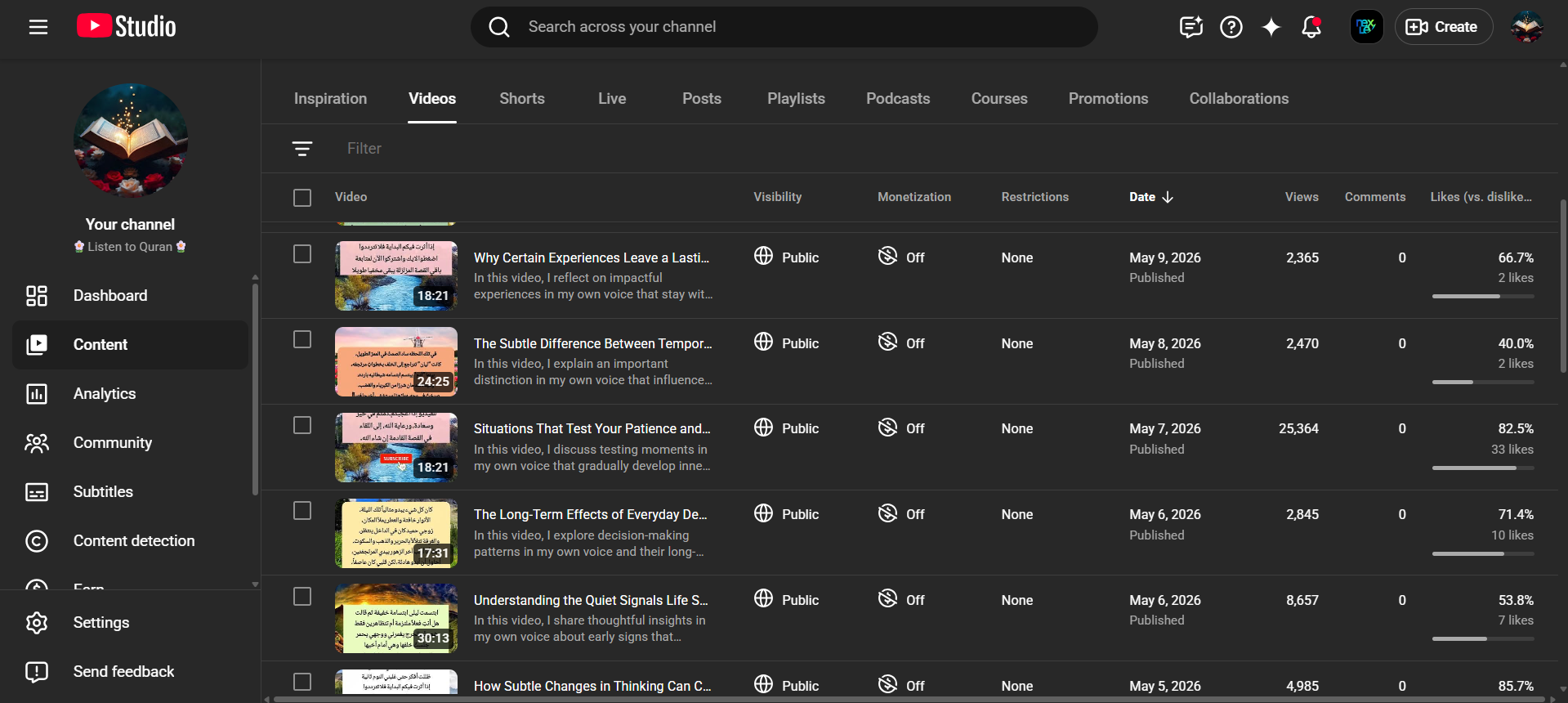Open Understanding the Quiet Signals title

pyautogui.click(x=591, y=600)
